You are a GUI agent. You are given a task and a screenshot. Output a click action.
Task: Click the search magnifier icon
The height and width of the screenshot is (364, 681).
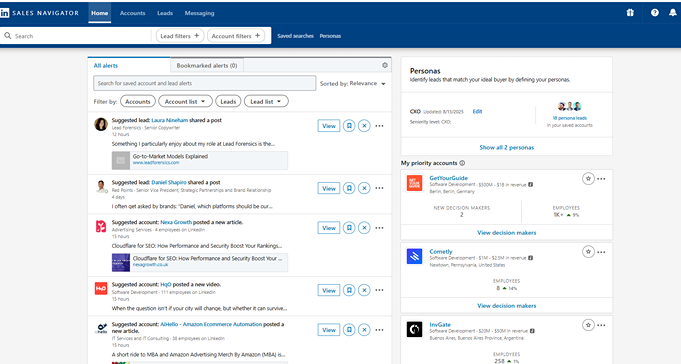[7, 36]
